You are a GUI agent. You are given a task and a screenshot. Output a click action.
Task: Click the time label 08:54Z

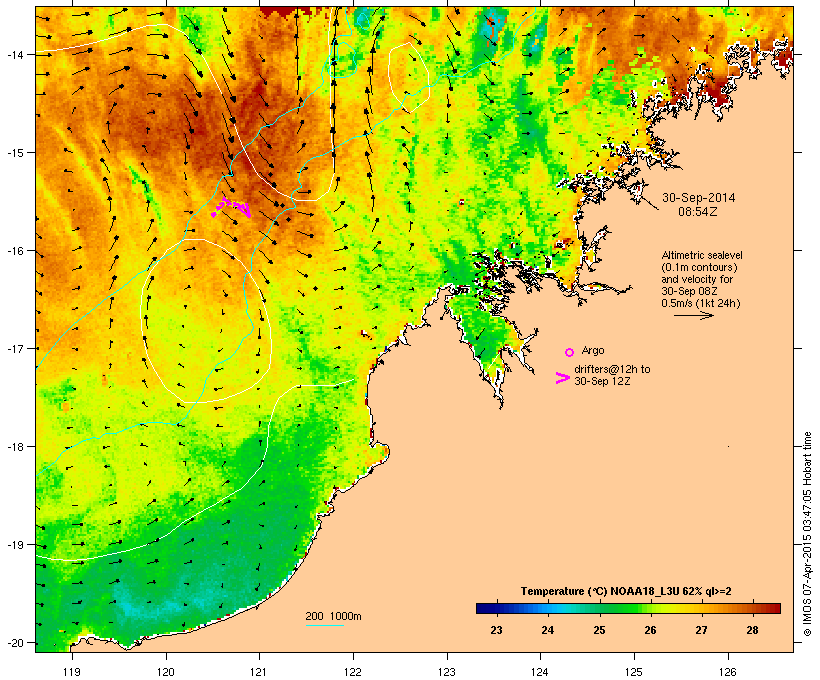tap(698, 212)
